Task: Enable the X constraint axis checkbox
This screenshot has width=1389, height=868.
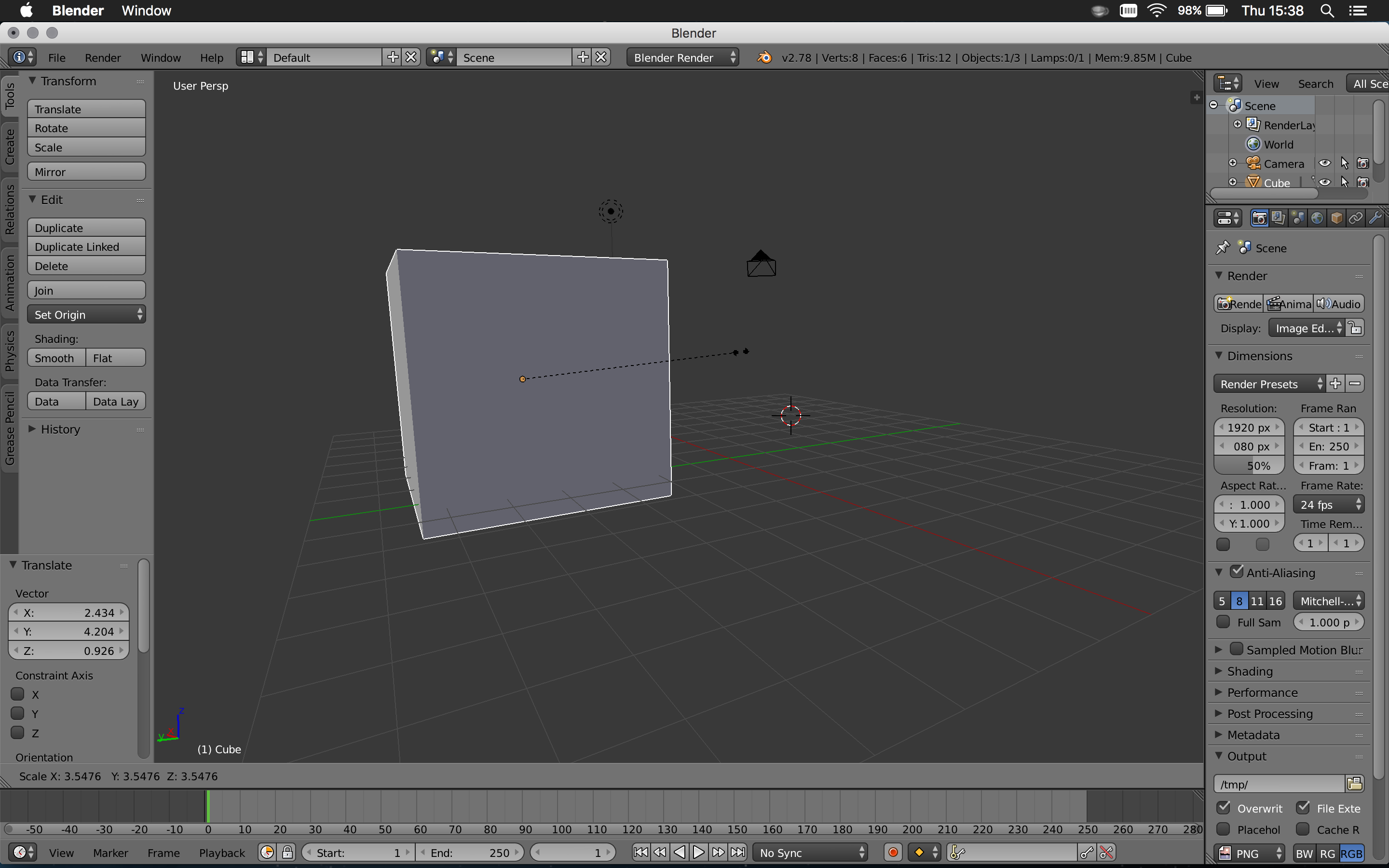Action: tap(18, 694)
